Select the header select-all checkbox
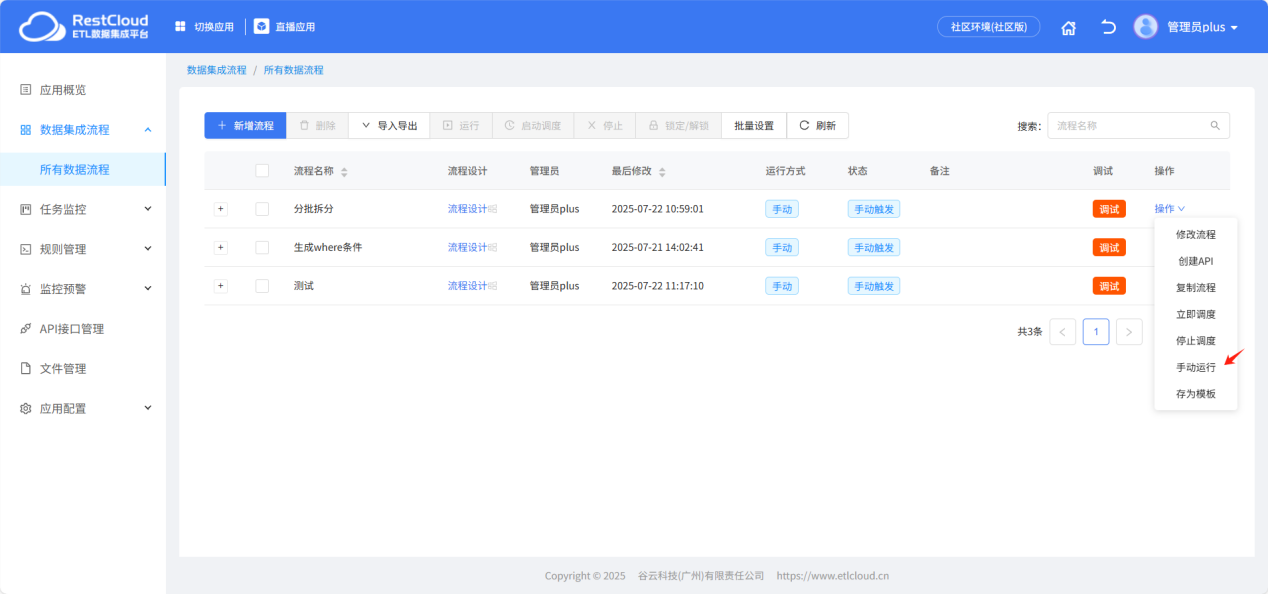The image size is (1268, 594). click(262, 170)
